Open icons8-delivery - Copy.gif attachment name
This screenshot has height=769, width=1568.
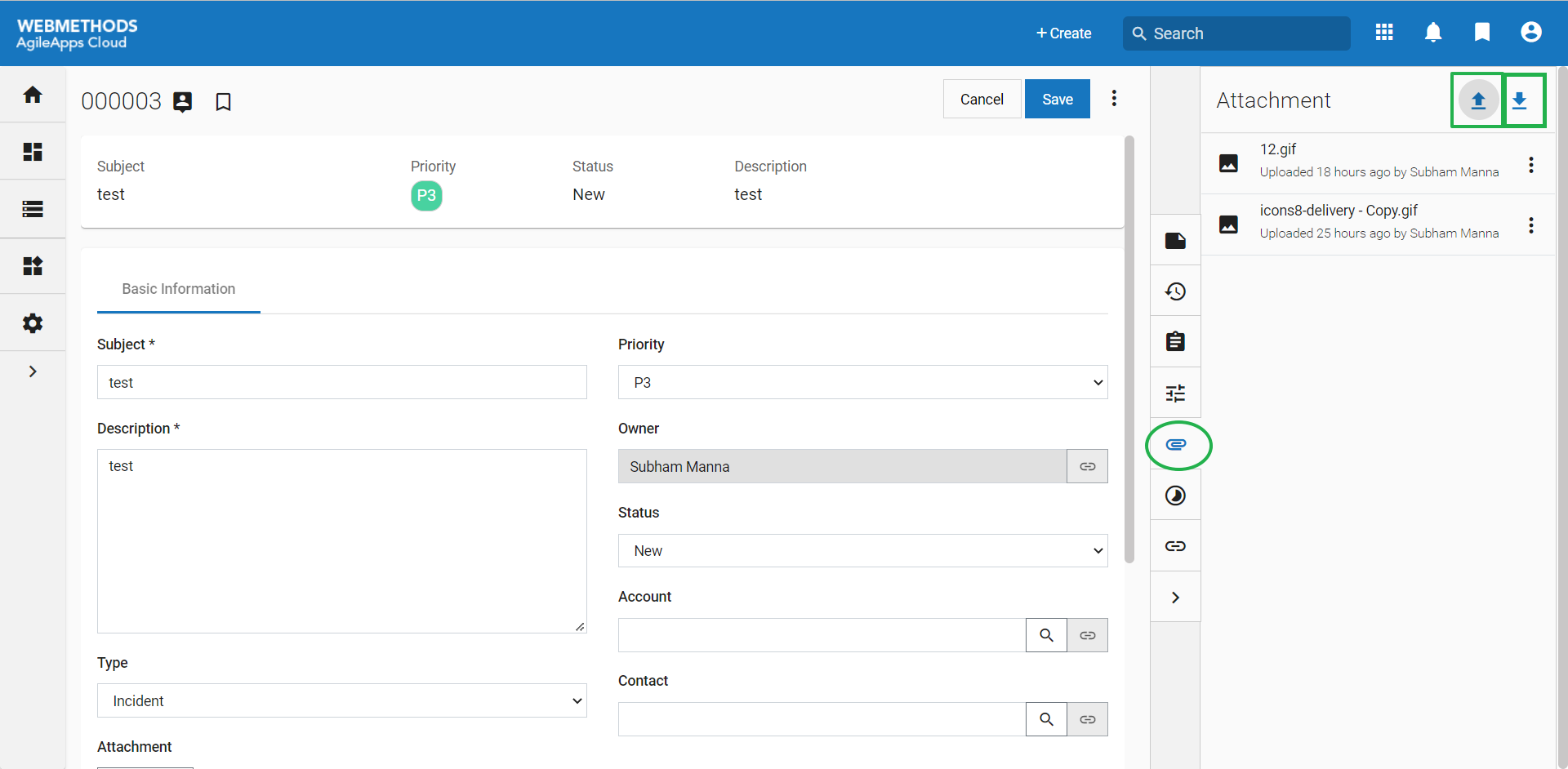[1339, 211]
